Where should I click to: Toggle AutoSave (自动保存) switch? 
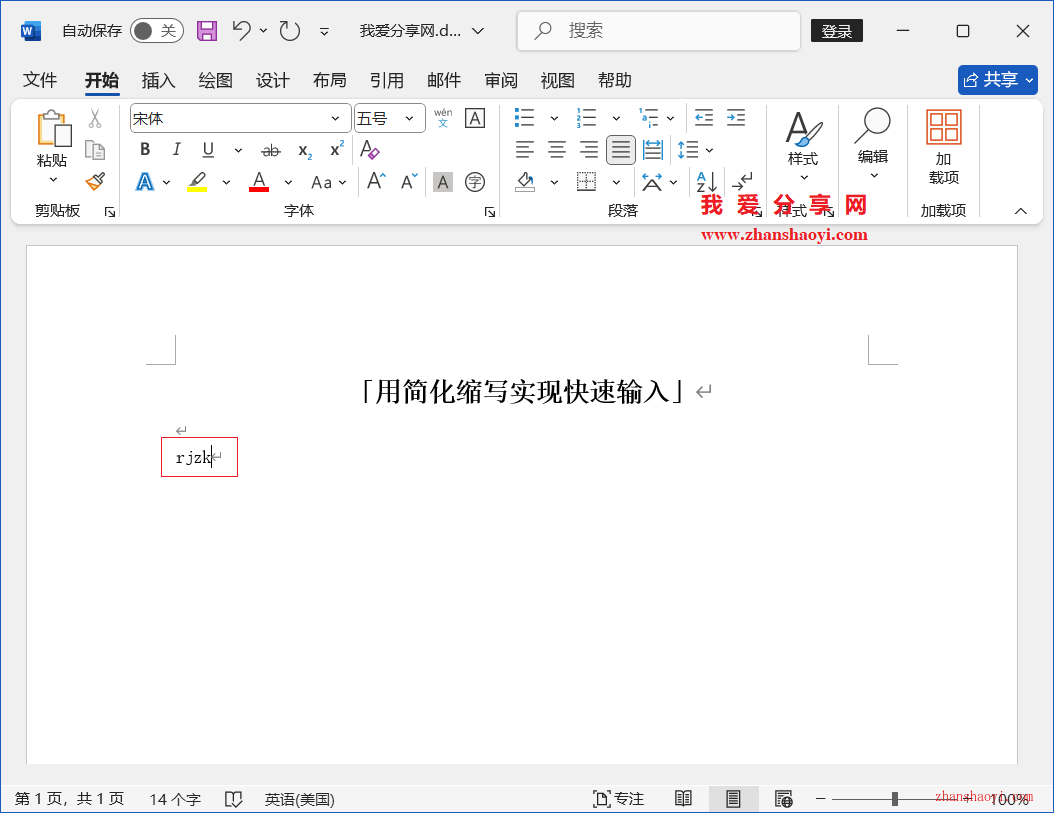(157, 31)
